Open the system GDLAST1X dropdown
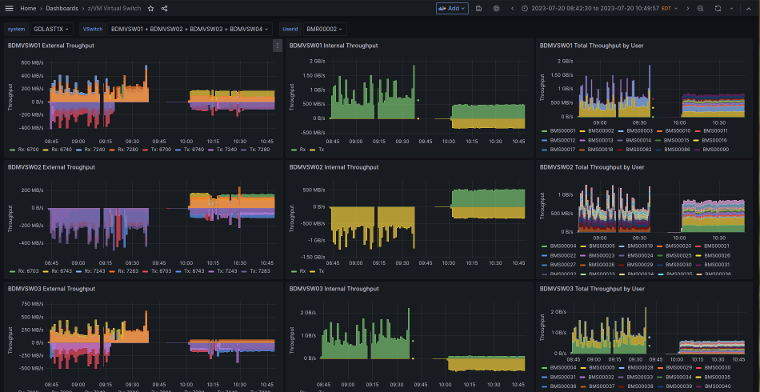 coord(51,29)
